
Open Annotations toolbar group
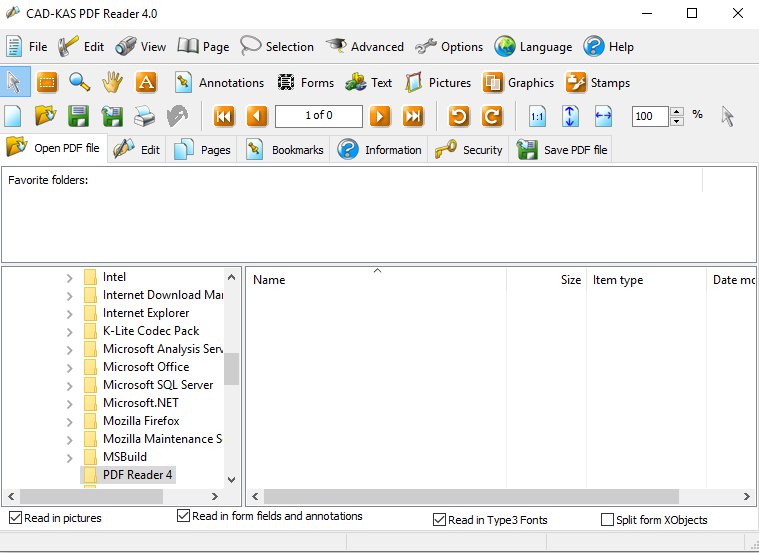pos(219,83)
